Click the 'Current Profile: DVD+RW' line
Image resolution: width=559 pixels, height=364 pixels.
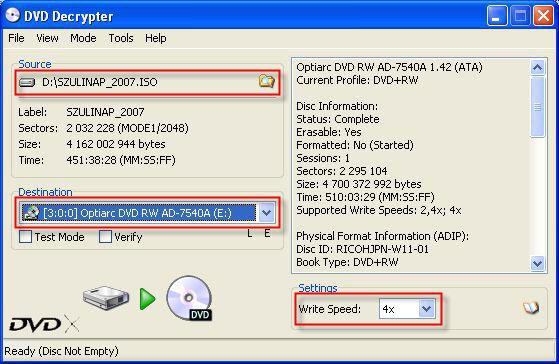(x=357, y=80)
